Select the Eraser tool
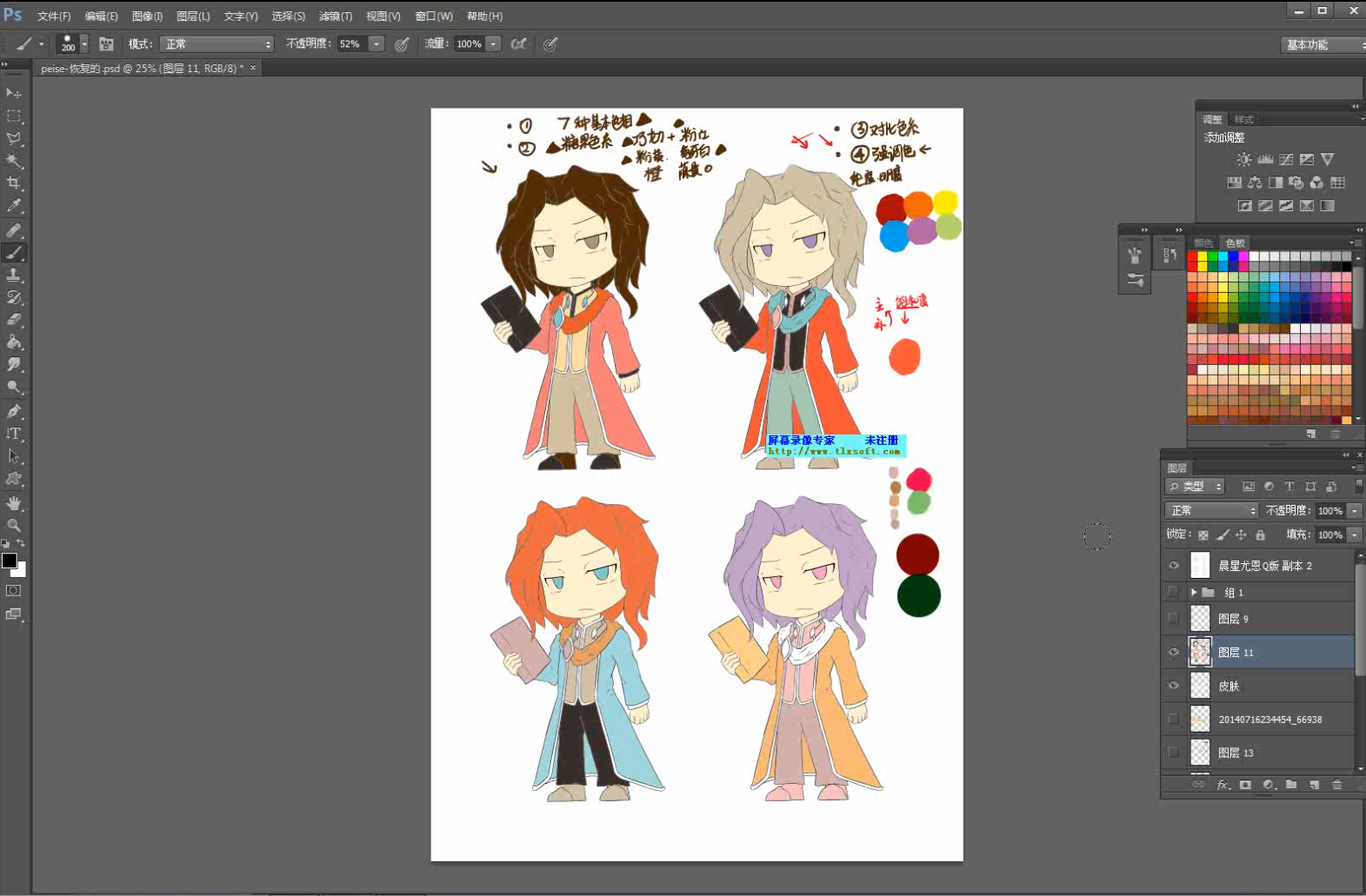Viewport: 1366px width, 896px height. click(14, 320)
